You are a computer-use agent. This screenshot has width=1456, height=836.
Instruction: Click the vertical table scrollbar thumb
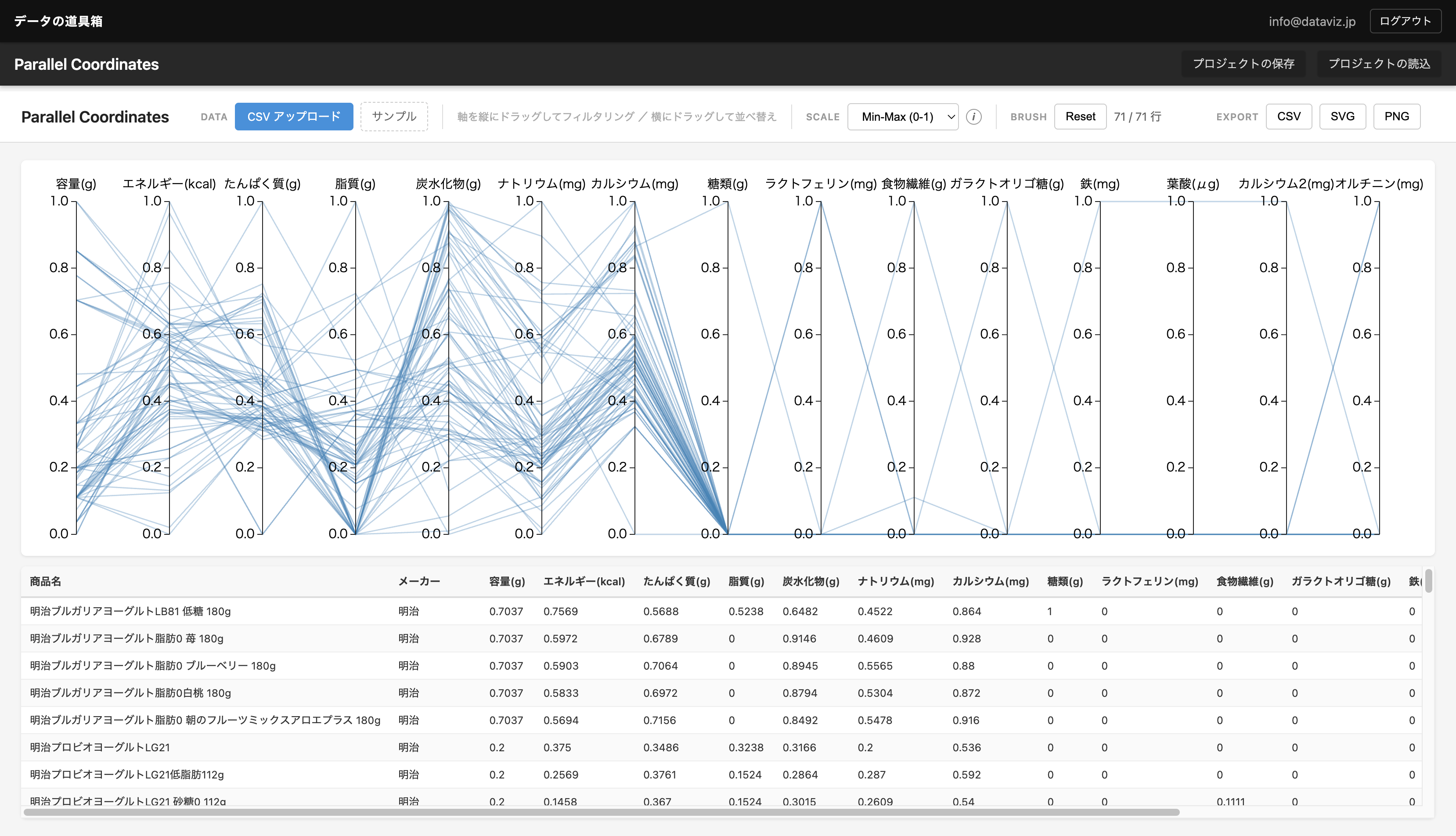pyautogui.click(x=1428, y=580)
